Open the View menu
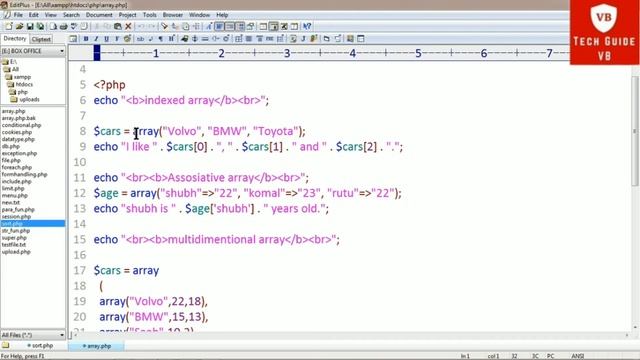Screen dimensions: 640x360 click(x=51, y=15)
